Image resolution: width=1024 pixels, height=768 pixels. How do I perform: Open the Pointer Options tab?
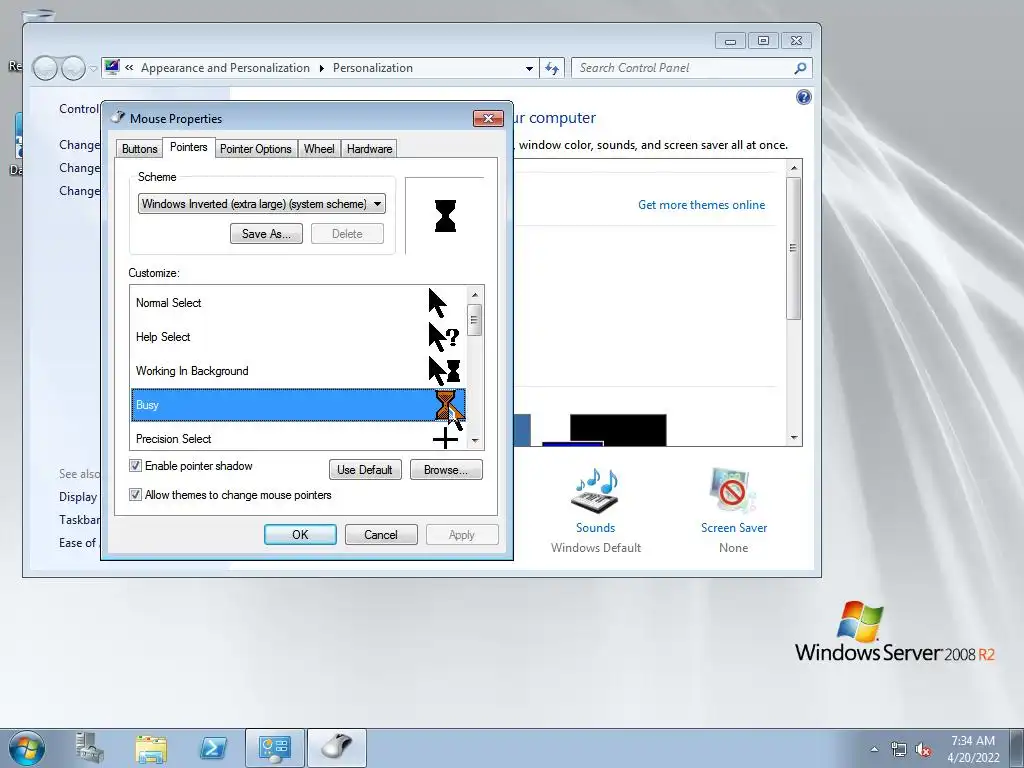click(255, 149)
